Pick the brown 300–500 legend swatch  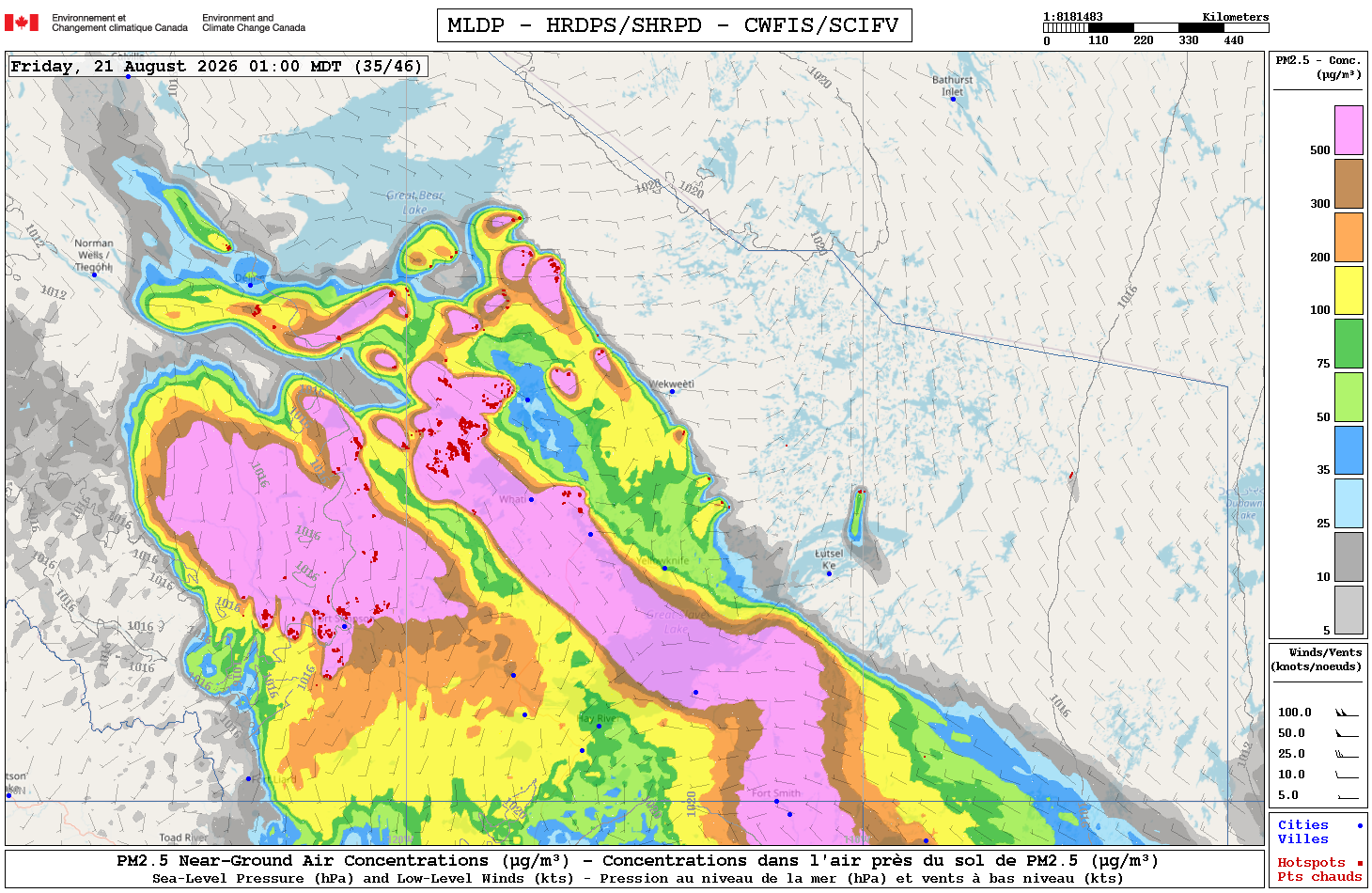1349,183
